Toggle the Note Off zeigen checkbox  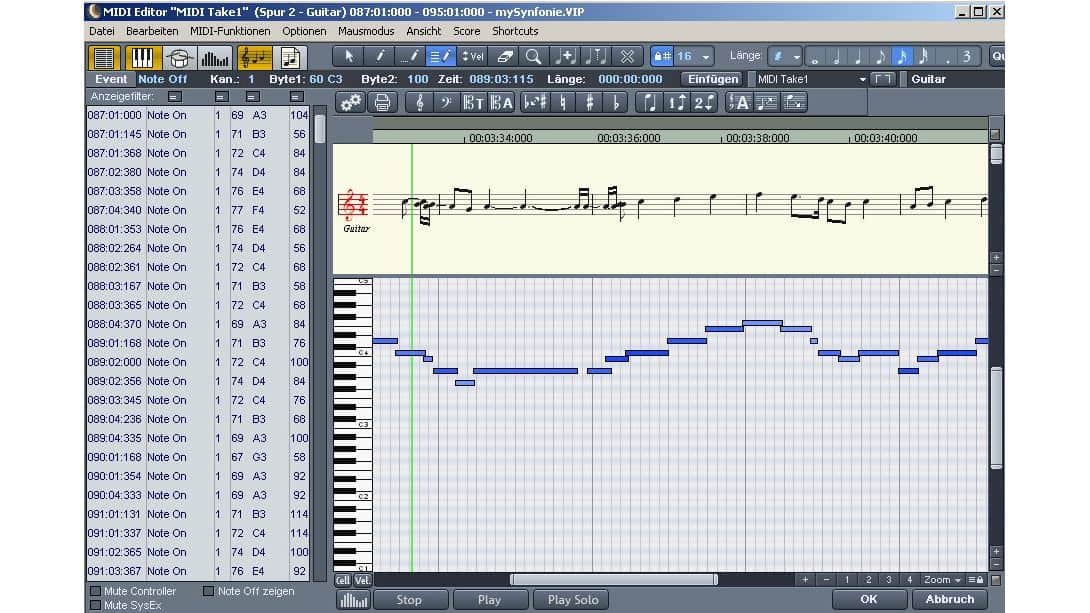click(208, 592)
